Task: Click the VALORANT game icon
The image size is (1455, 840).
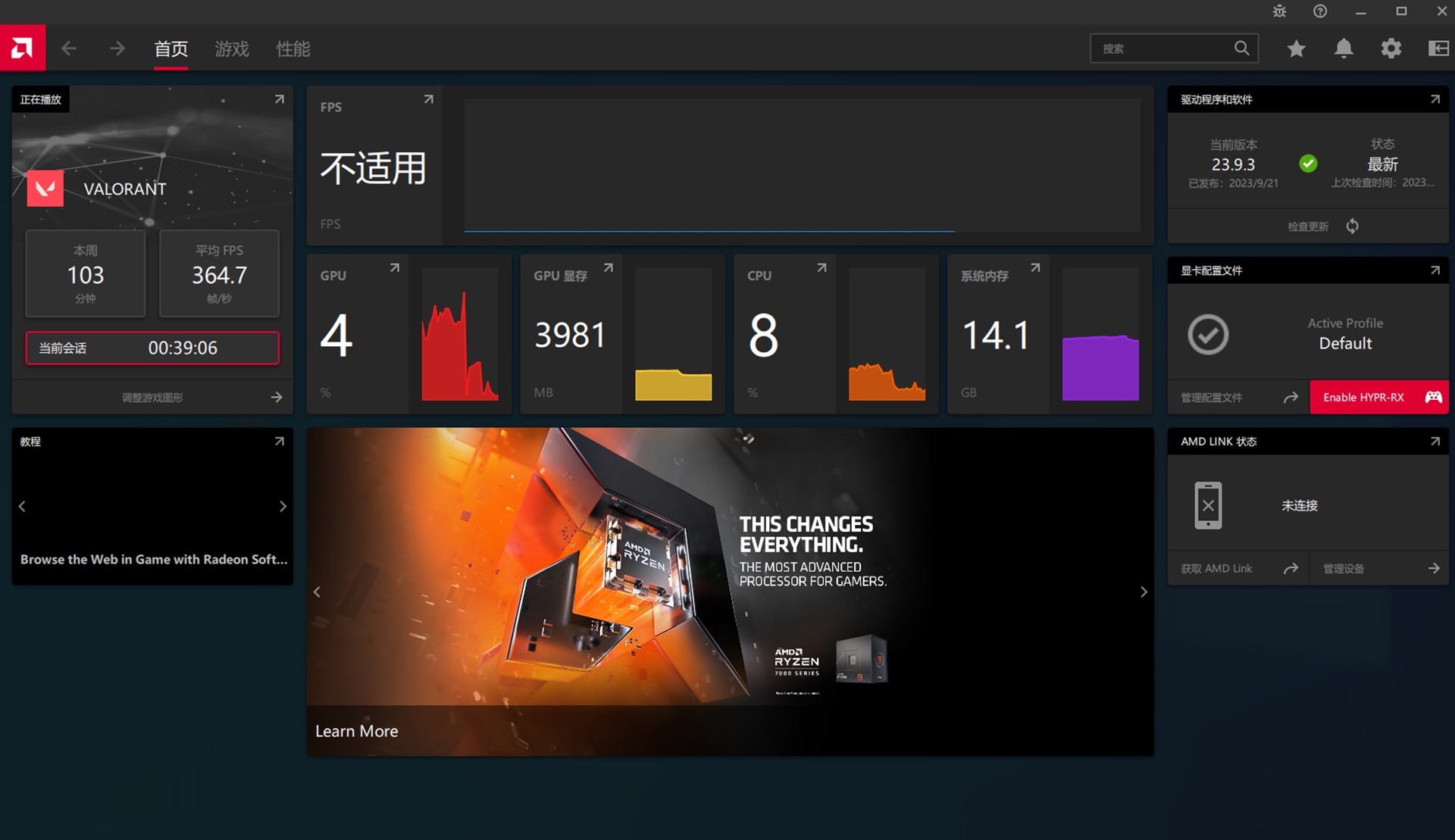Action: 45,189
